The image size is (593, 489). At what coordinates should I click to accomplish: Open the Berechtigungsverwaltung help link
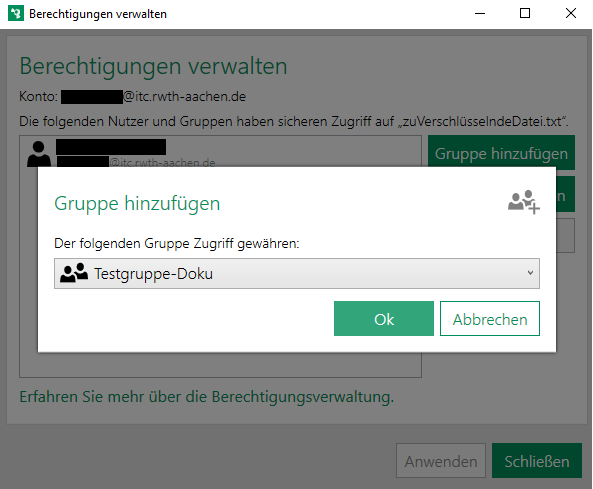point(206,397)
